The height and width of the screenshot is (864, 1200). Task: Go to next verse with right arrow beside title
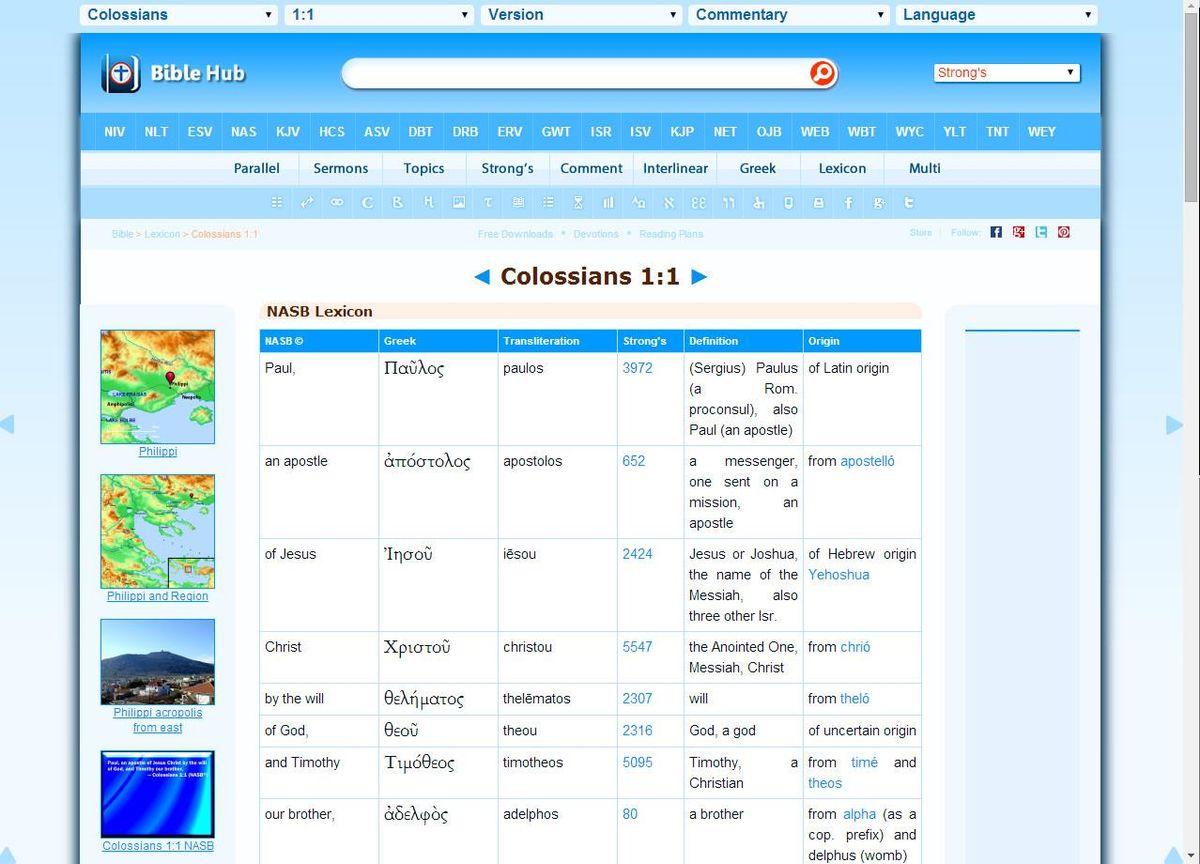tap(699, 277)
